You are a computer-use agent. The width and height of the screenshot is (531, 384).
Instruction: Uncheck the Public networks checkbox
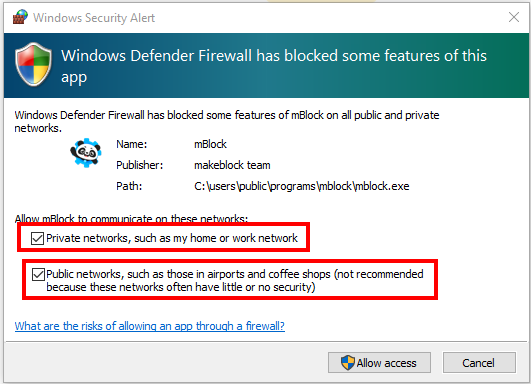coord(38,274)
